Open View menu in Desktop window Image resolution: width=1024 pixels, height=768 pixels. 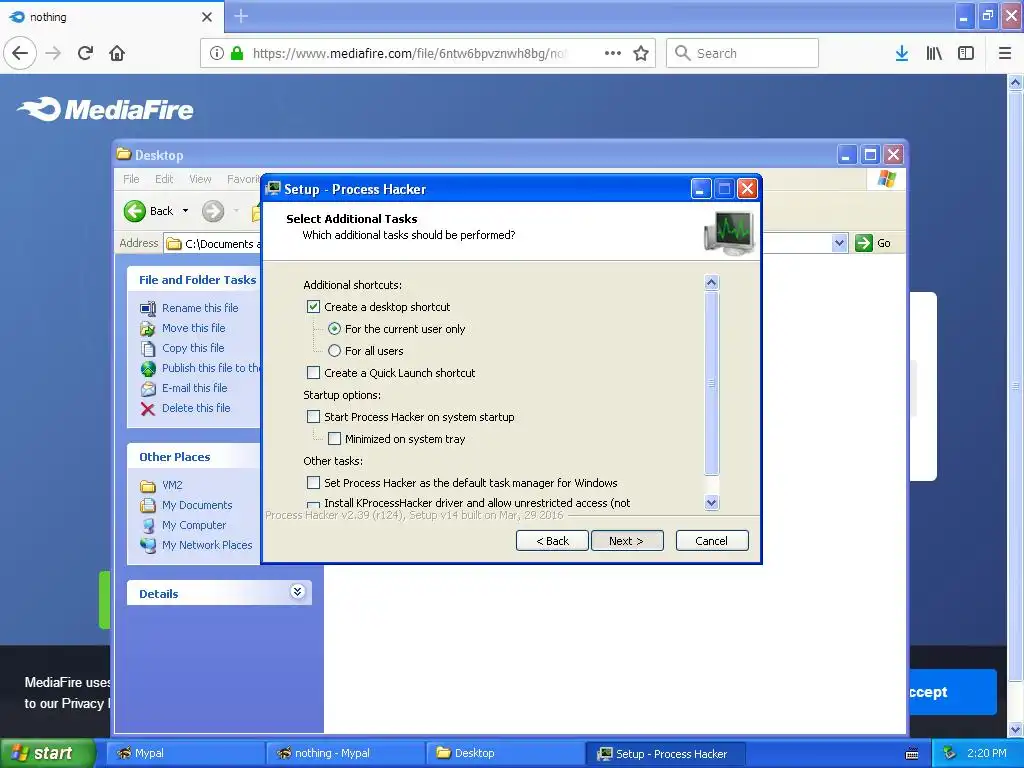200,179
